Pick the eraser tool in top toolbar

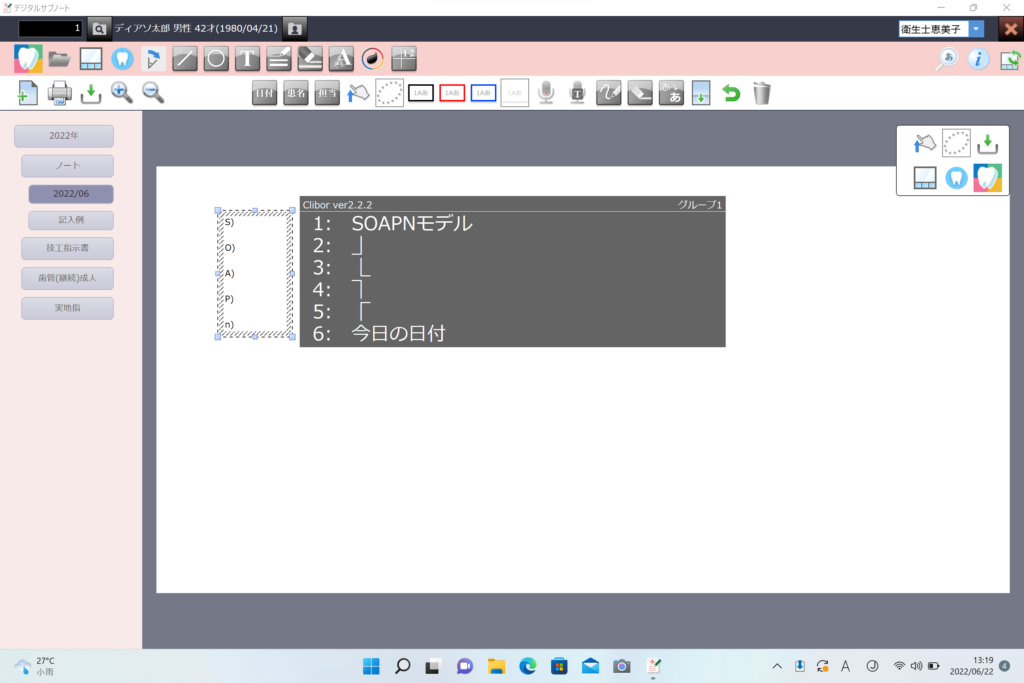(310, 58)
